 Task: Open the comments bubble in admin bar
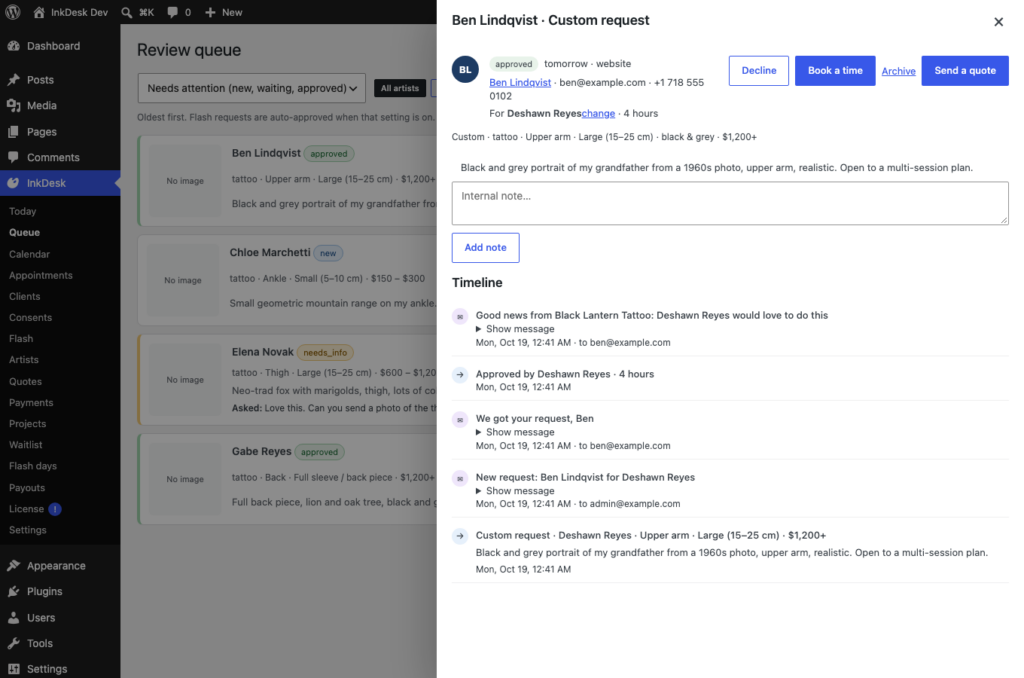tap(172, 12)
